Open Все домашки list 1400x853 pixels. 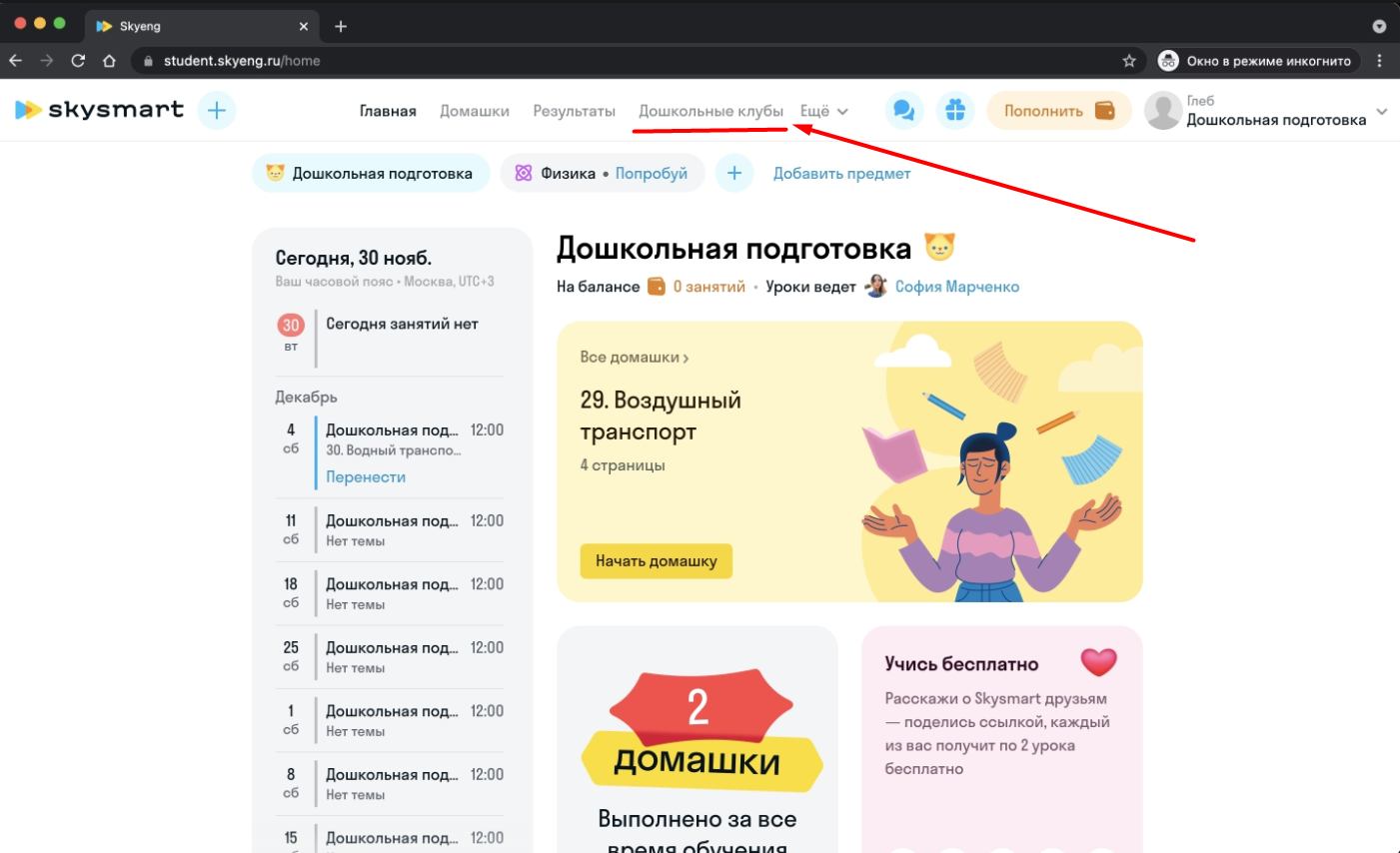pyautogui.click(x=635, y=357)
